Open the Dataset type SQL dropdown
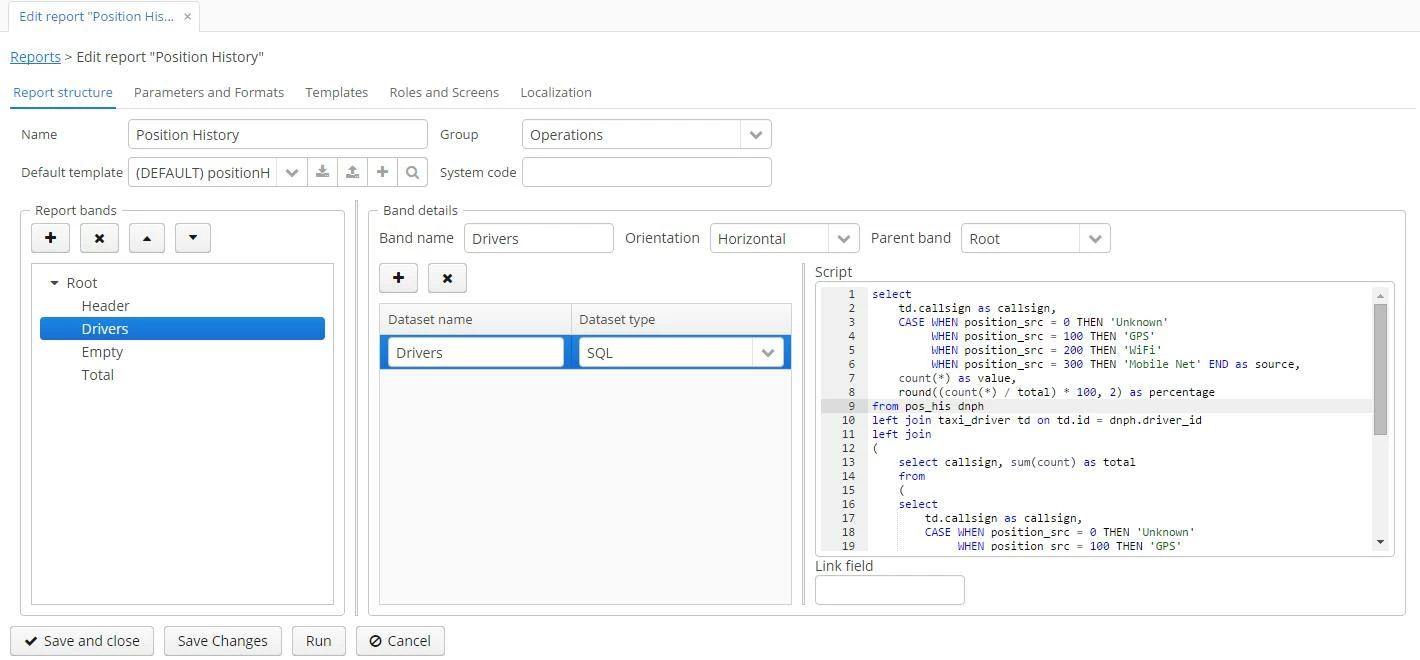 (x=767, y=352)
